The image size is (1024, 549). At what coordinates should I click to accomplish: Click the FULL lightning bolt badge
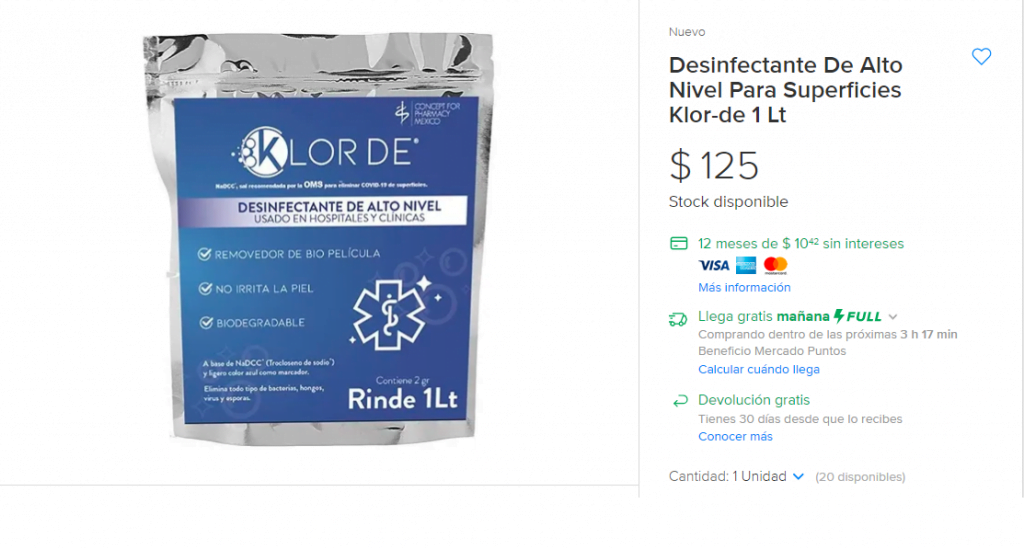coord(857,317)
